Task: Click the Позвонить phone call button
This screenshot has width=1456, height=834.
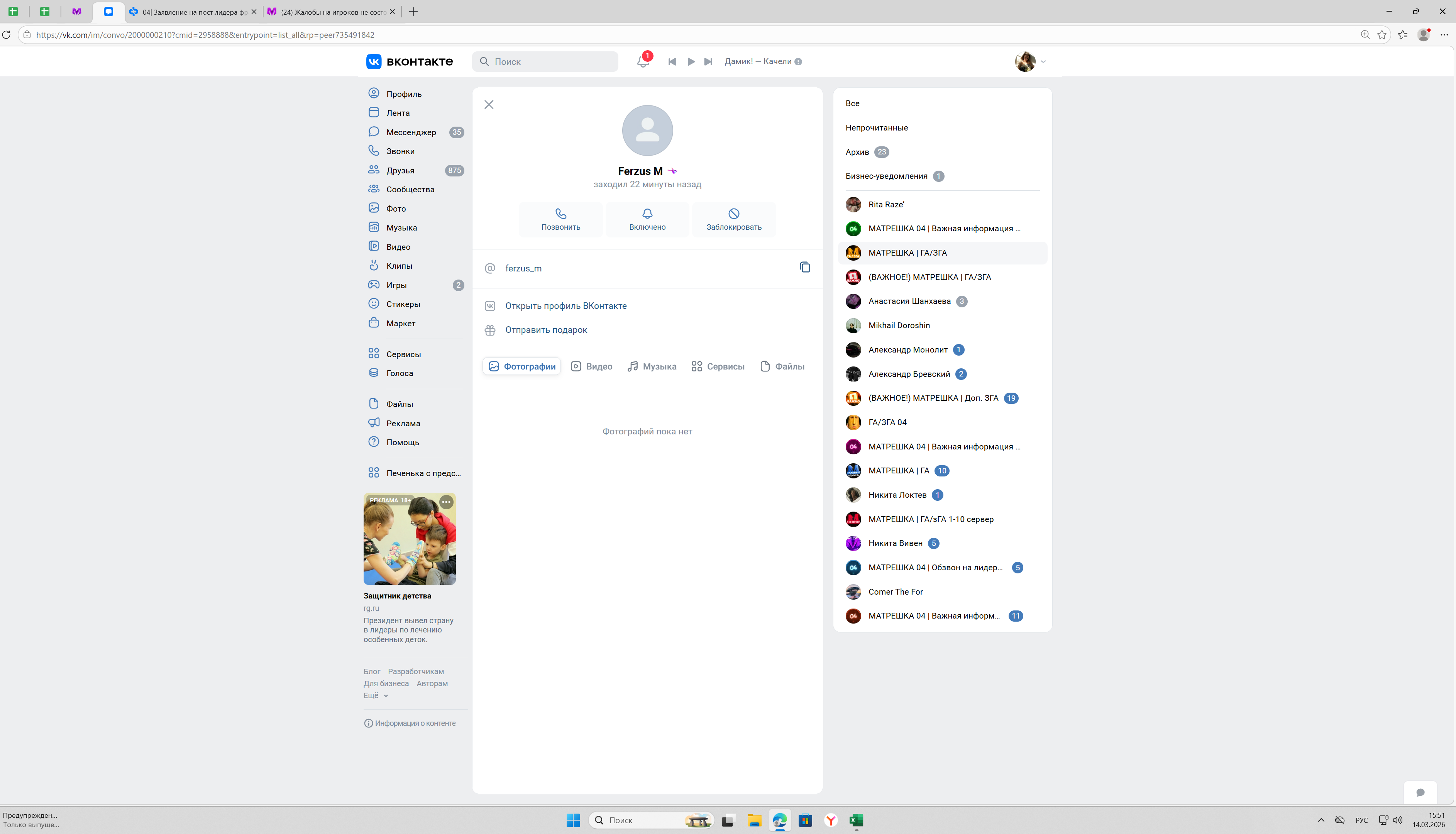Action: tap(560, 219)
